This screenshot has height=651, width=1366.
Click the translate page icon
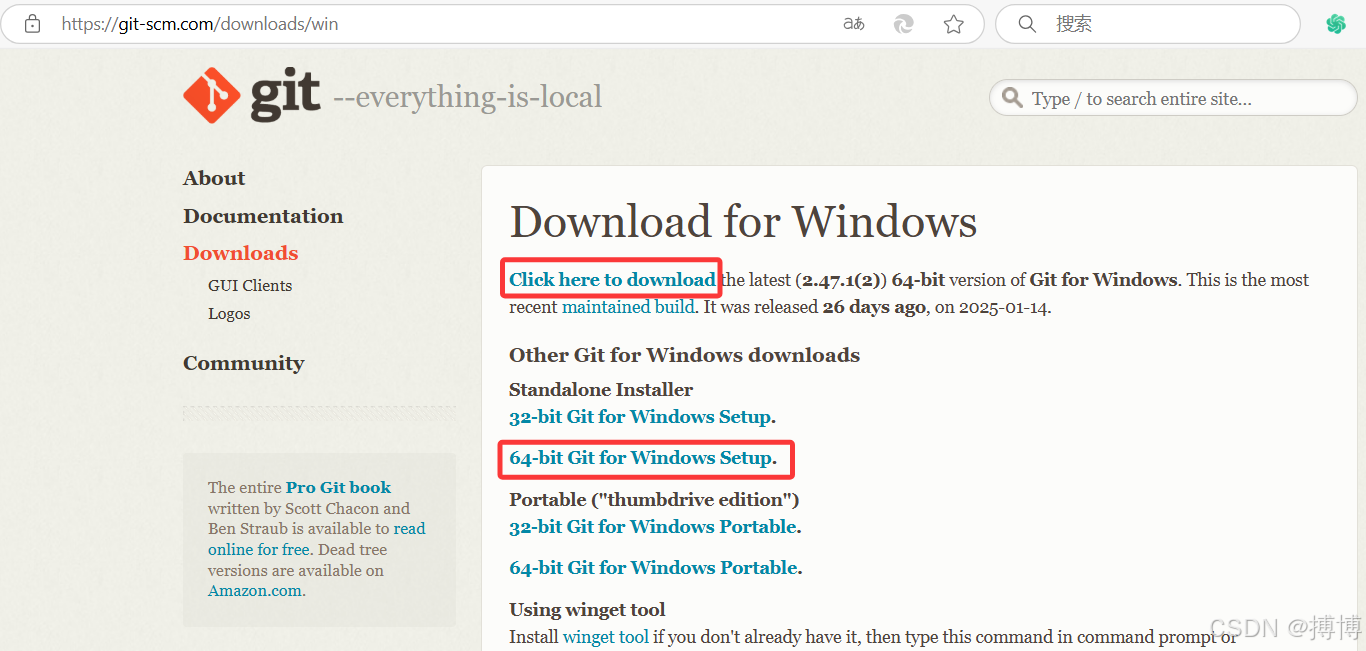tap(854, 24)
